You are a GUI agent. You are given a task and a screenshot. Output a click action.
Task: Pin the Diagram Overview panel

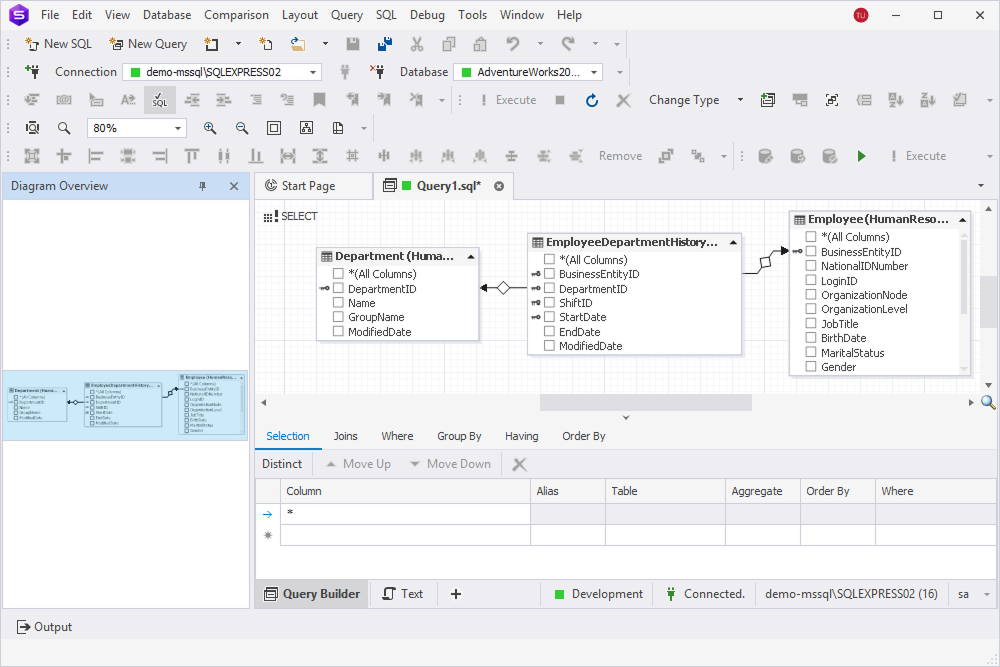coord(202,186)
